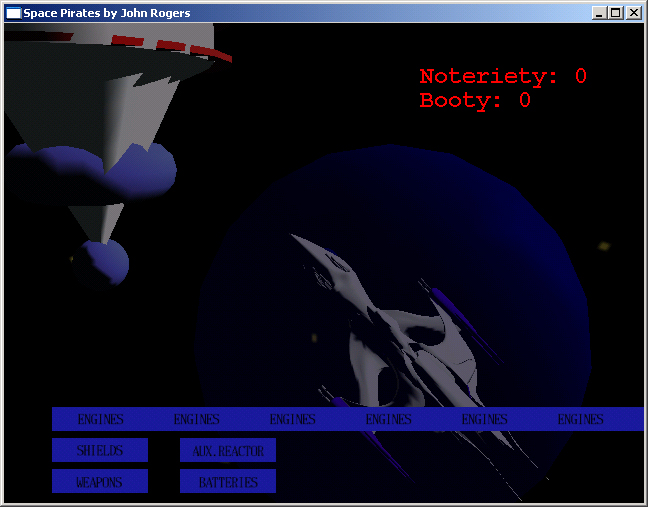This screenshot has height=507, width=648.
Task: Click the SHIELDS power button
Action: 100,450
